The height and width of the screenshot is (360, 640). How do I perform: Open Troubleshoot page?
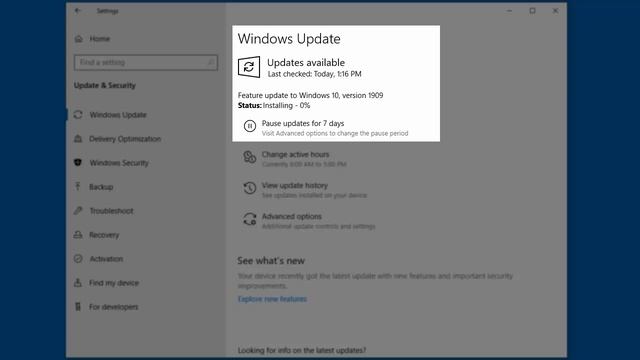pyautogui.click(x=111, y=211)
